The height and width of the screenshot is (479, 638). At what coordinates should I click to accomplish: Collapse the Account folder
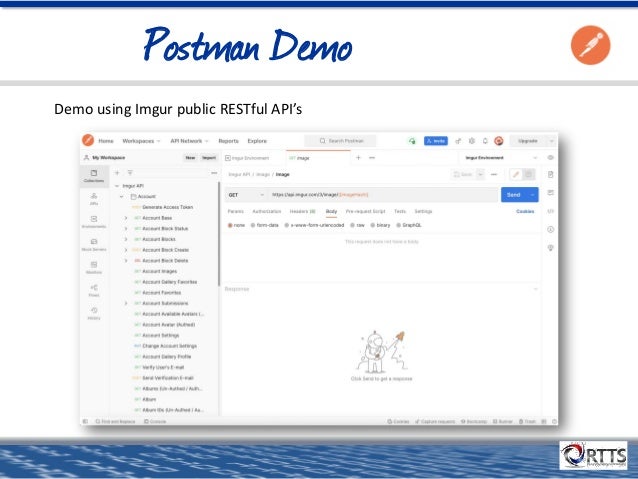(121, 197)
